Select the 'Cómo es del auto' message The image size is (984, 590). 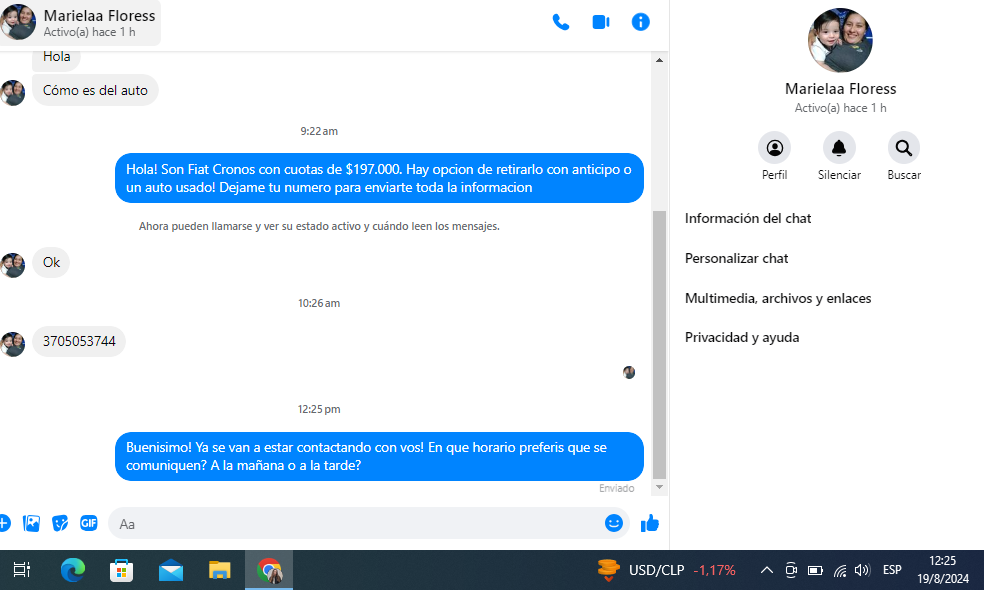pos(95,90)
